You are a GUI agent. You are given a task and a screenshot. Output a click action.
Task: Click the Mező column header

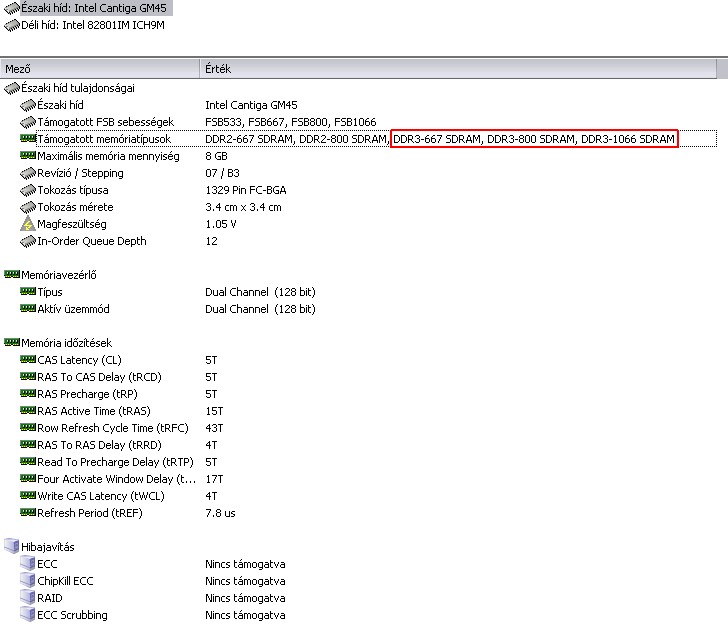coord(100,69)
